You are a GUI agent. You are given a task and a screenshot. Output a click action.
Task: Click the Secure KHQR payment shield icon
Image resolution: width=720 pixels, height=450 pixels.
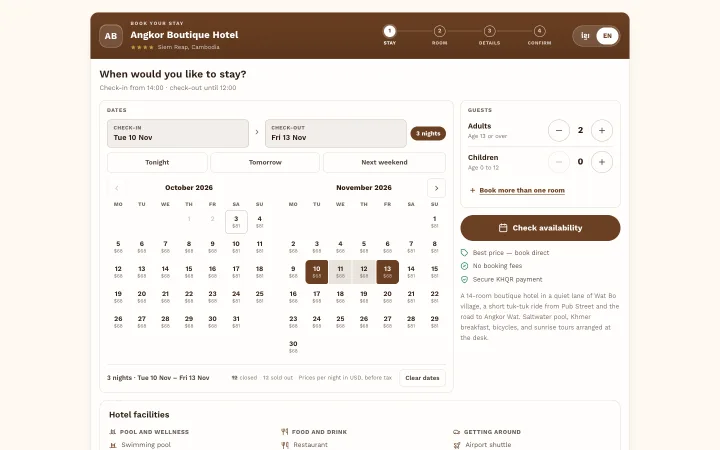point(464,279)
